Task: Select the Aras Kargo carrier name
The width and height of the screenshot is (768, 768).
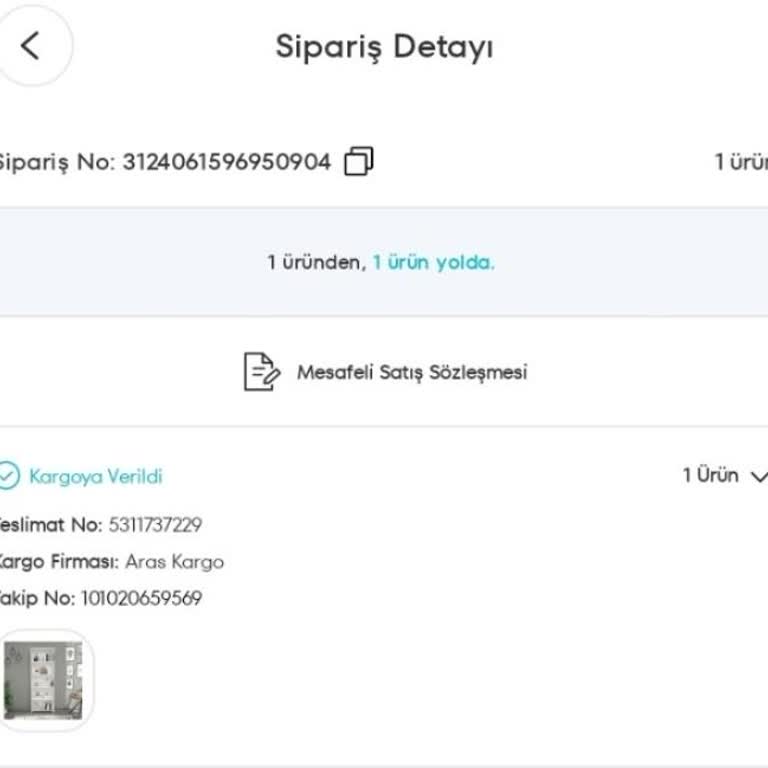Action: pyautogui.click(x=175, y=562)
